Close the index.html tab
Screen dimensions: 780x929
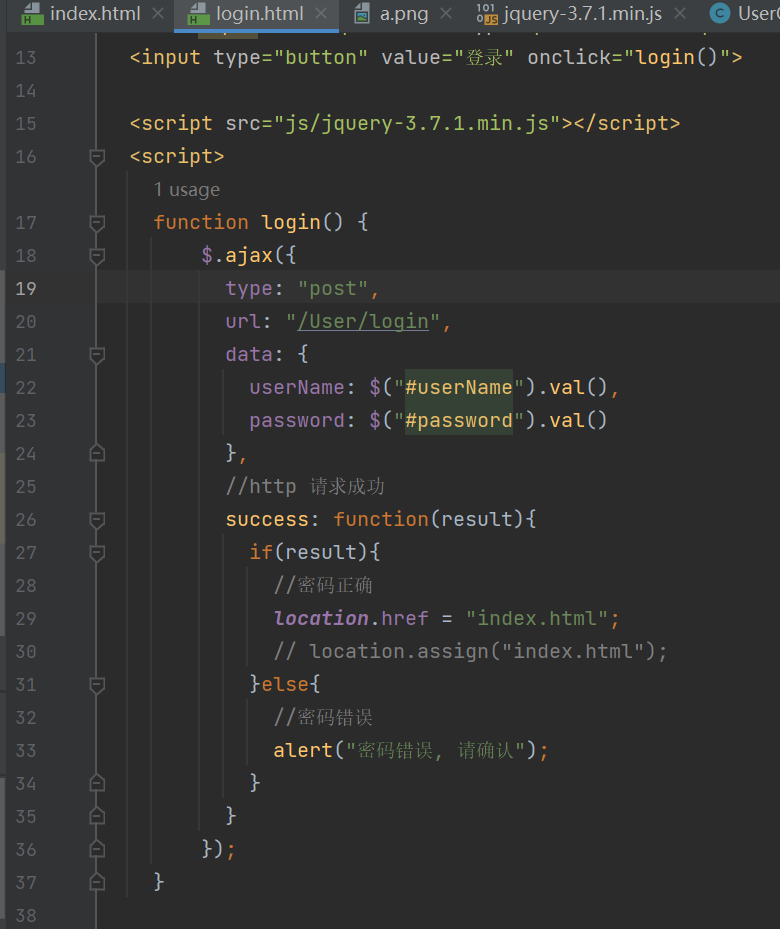[x=158, y=13]
